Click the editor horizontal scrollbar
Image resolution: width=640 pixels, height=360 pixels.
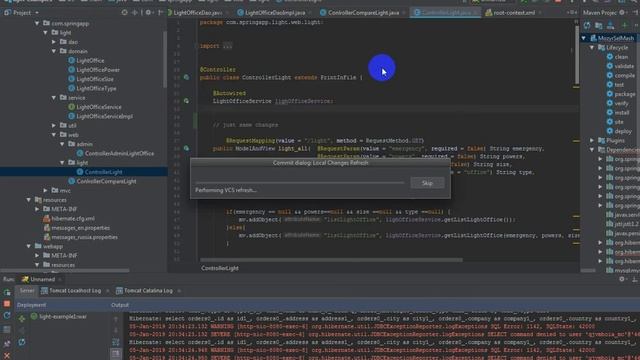tap(331, 260)
